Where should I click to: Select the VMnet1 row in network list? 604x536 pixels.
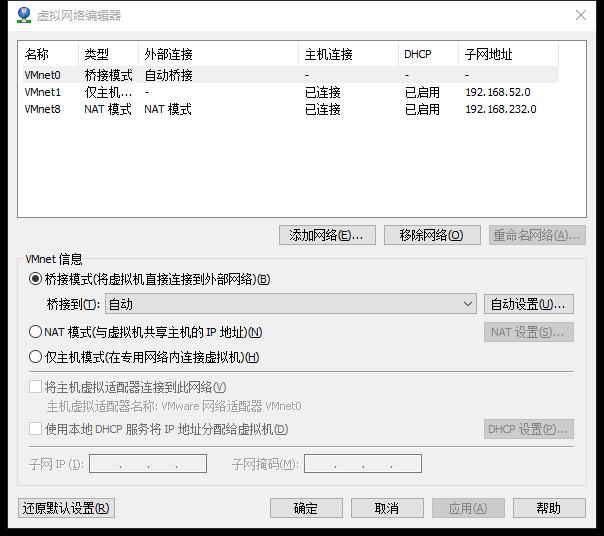click(x=291, y=92)
